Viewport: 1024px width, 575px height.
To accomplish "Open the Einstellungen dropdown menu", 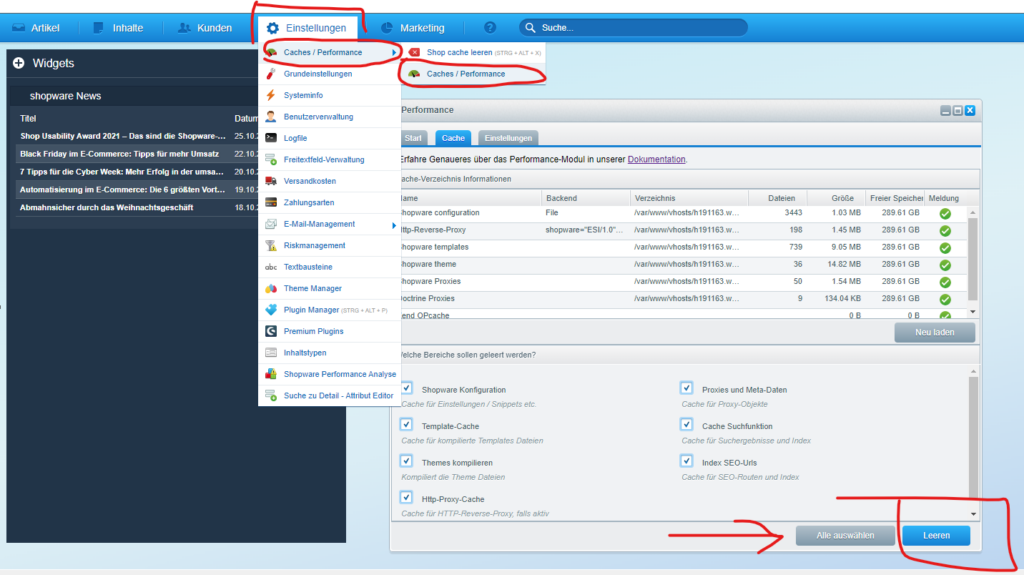I will click(306, 28).
